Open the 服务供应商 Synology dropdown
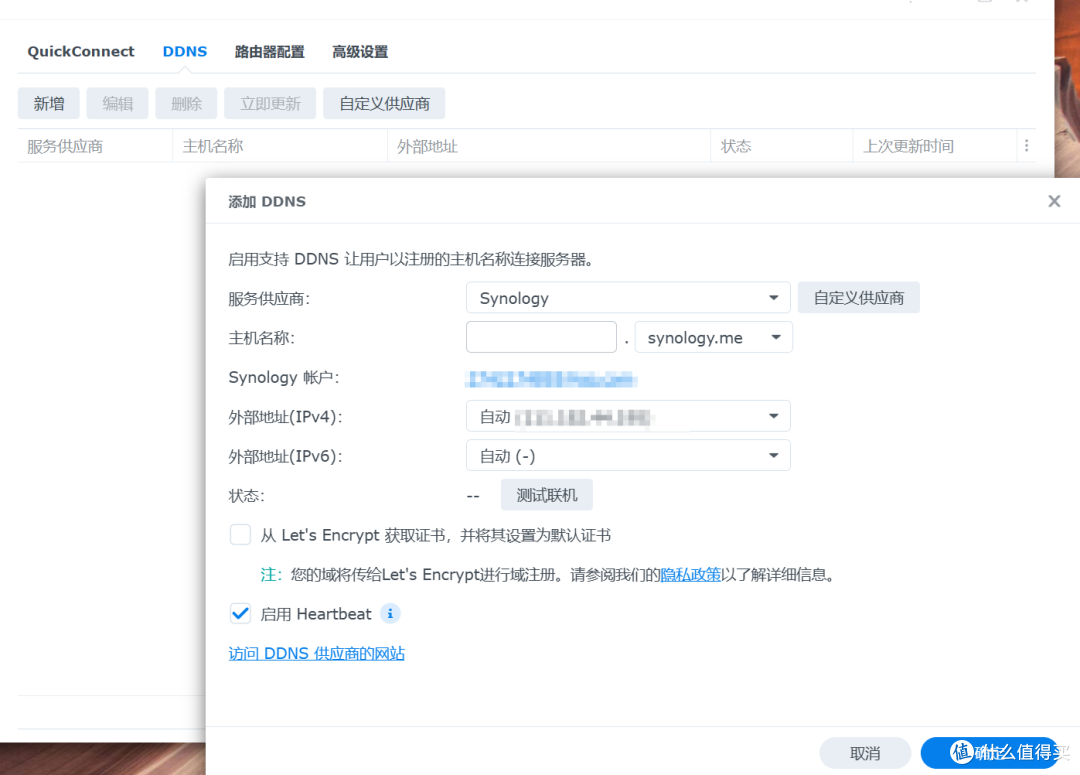 627,297
